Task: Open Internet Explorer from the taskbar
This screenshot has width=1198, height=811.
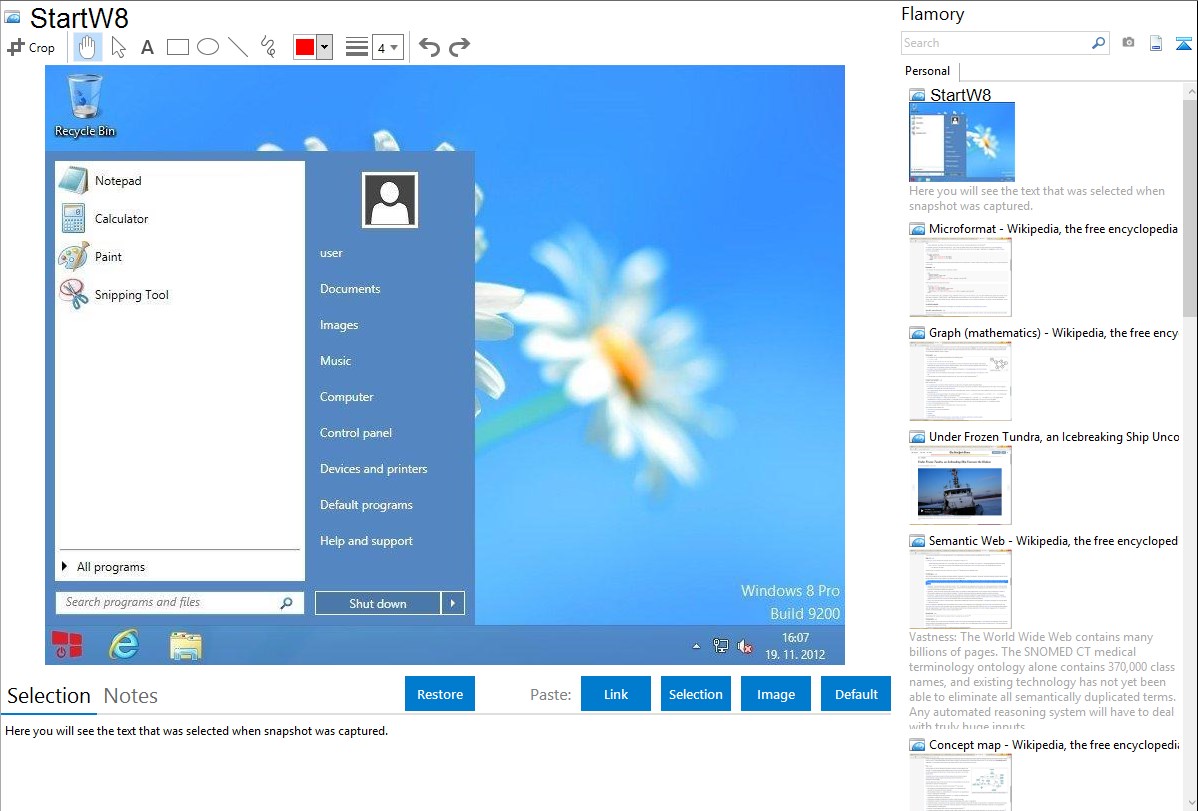Action: coord(124,645)
